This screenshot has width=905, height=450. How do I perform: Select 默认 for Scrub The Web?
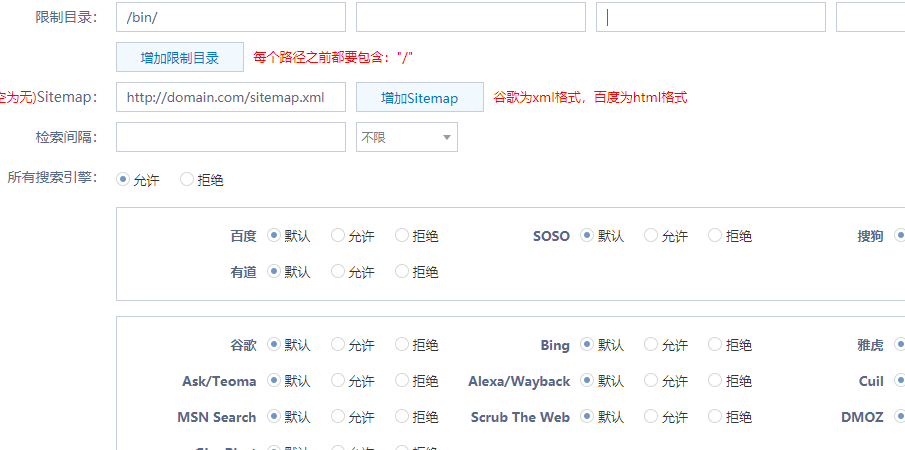[587, 417]
